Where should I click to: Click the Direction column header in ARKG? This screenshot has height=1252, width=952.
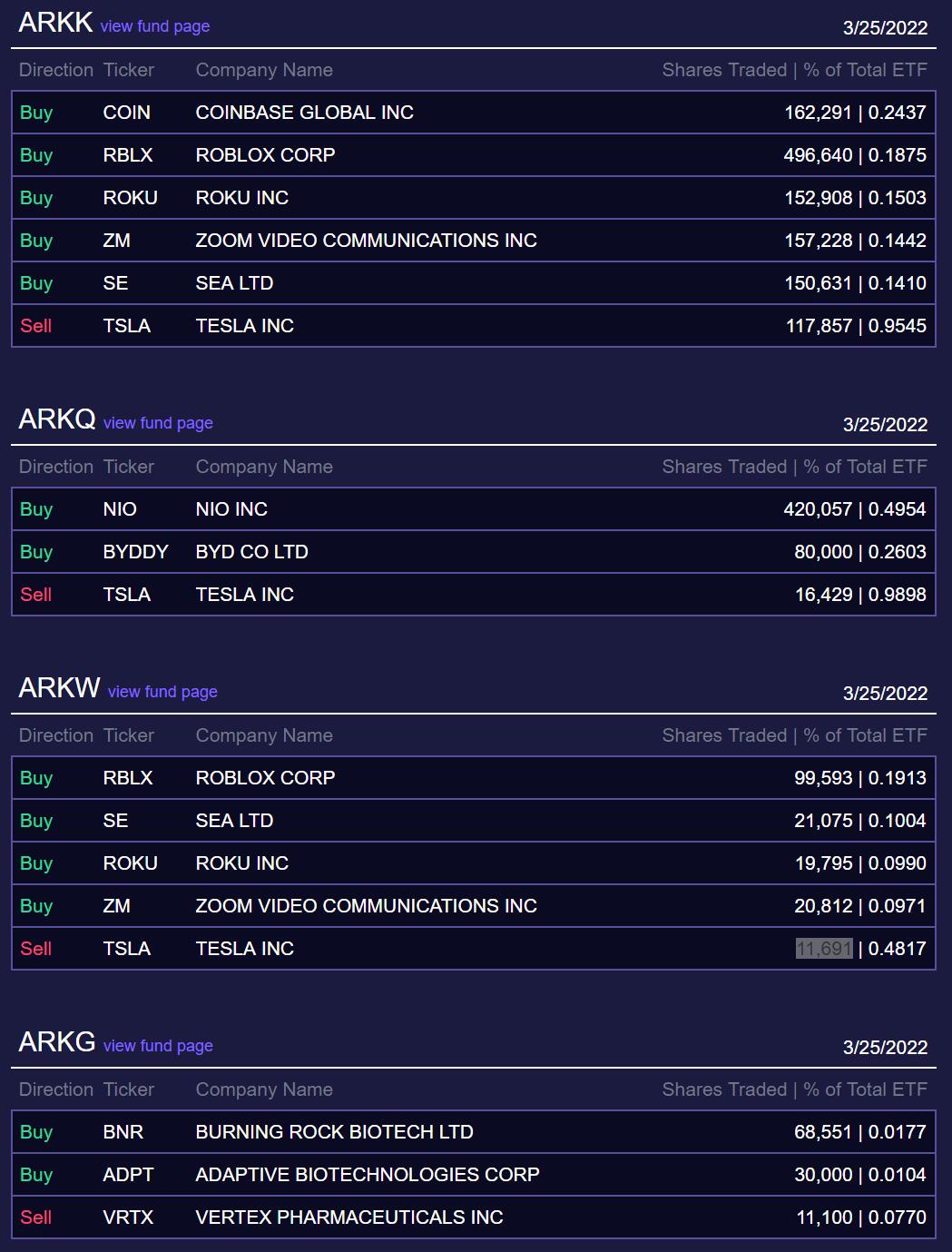(x=55, y=1089)
